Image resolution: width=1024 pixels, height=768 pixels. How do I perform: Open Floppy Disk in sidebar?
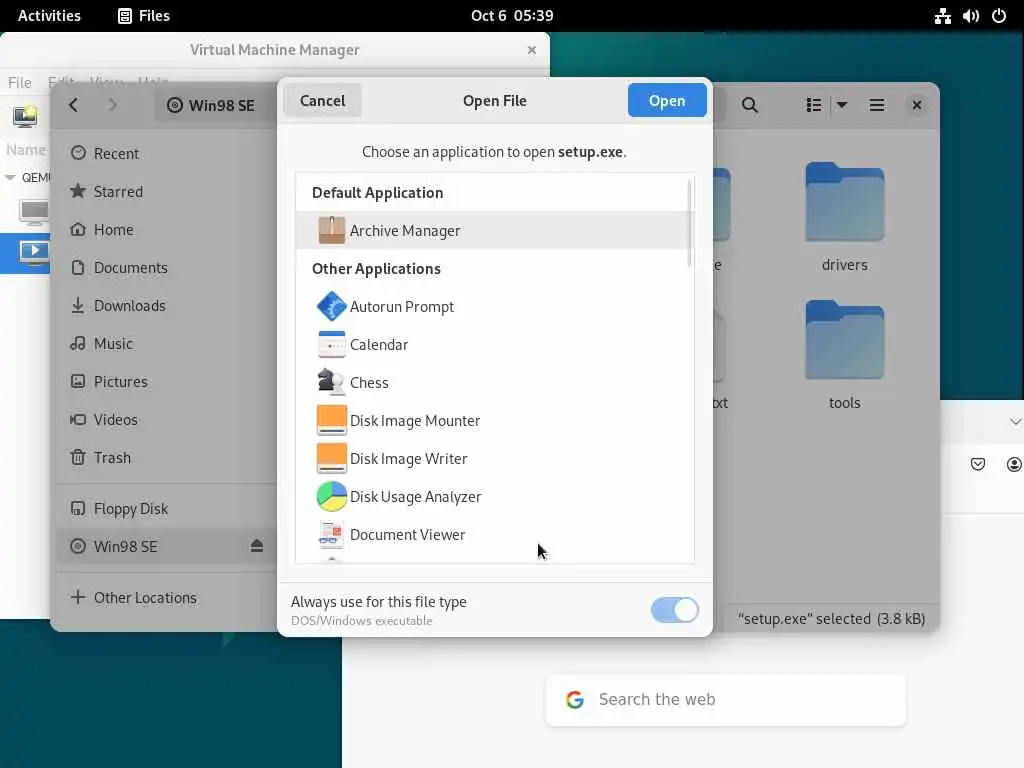click(x=165, y=508)
